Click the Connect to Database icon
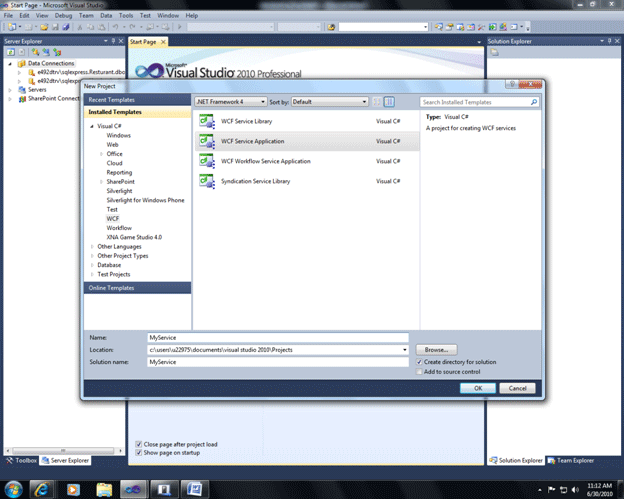This screenshot has height=499, width=624. tap(35, 52)
